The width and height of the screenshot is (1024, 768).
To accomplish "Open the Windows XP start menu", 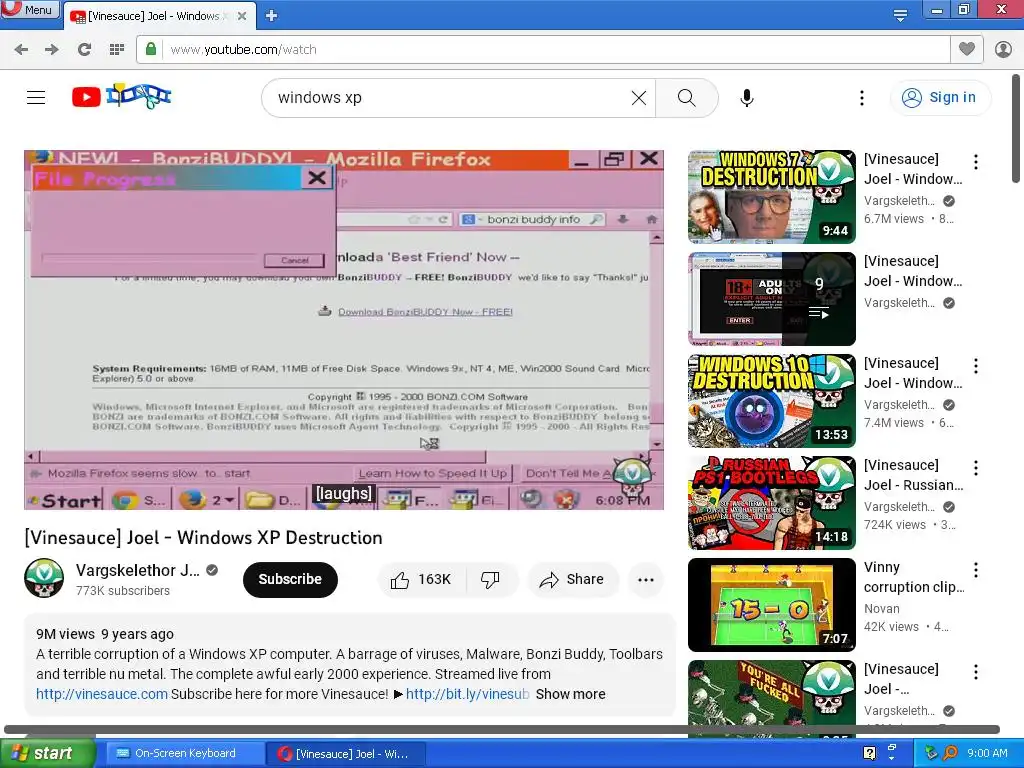I will [47, 753].
